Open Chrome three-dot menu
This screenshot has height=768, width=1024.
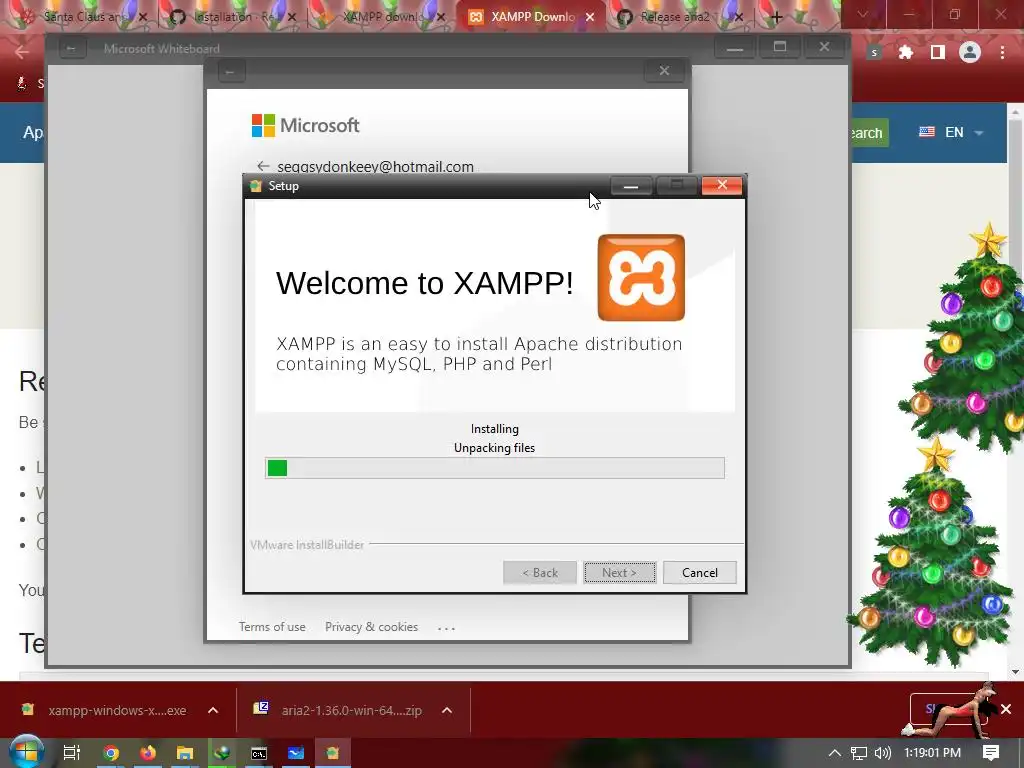click(1002, 52)
